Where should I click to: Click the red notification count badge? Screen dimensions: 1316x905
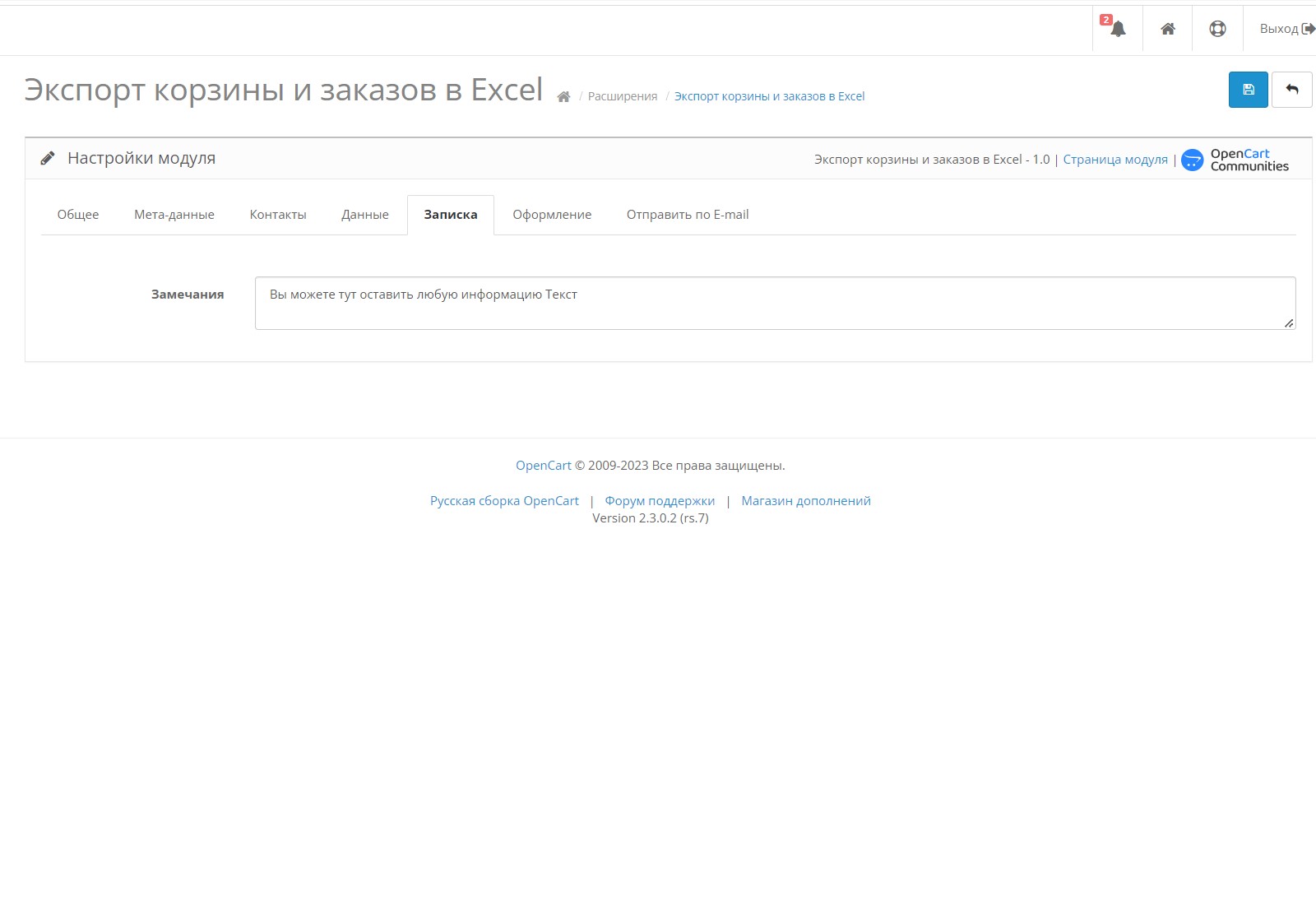[1106, 20]
